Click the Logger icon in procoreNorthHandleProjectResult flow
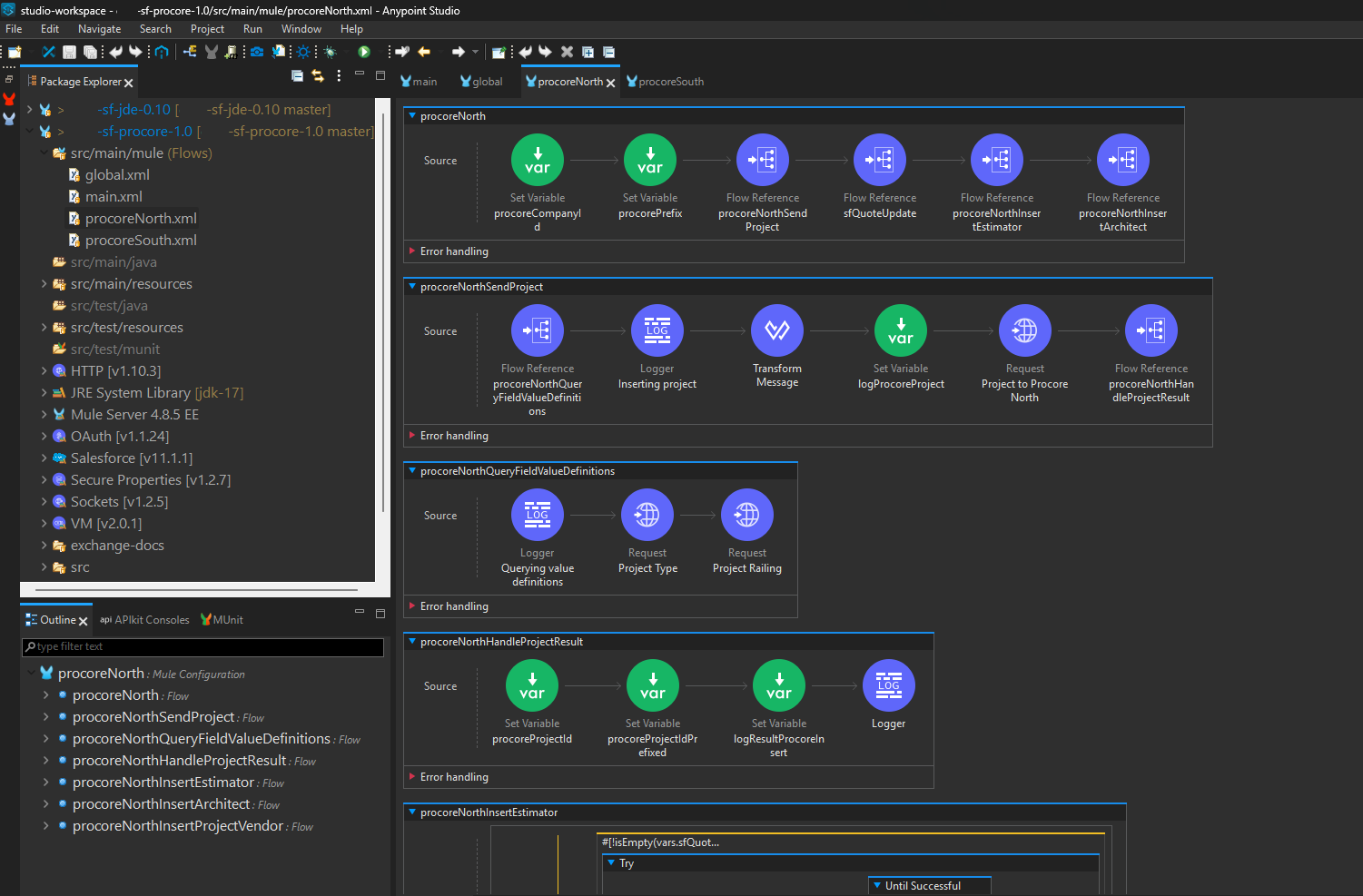The image size is (1363, 896). point(888,685)
